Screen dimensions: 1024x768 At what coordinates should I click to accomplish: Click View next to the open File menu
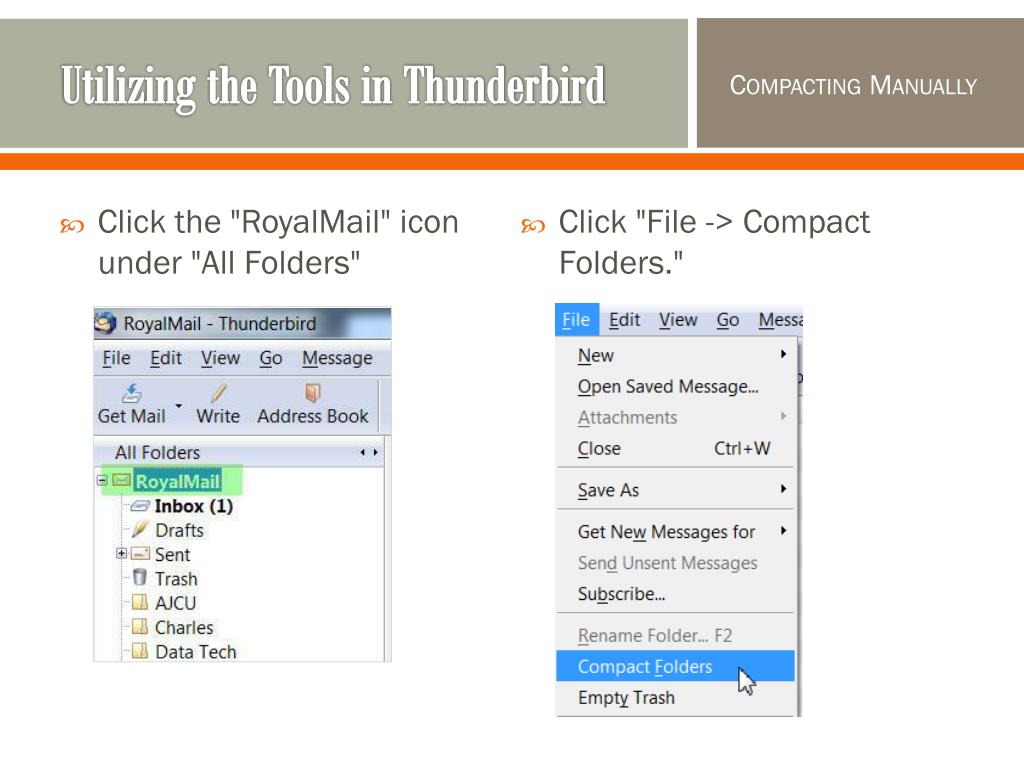coord(678,320)
